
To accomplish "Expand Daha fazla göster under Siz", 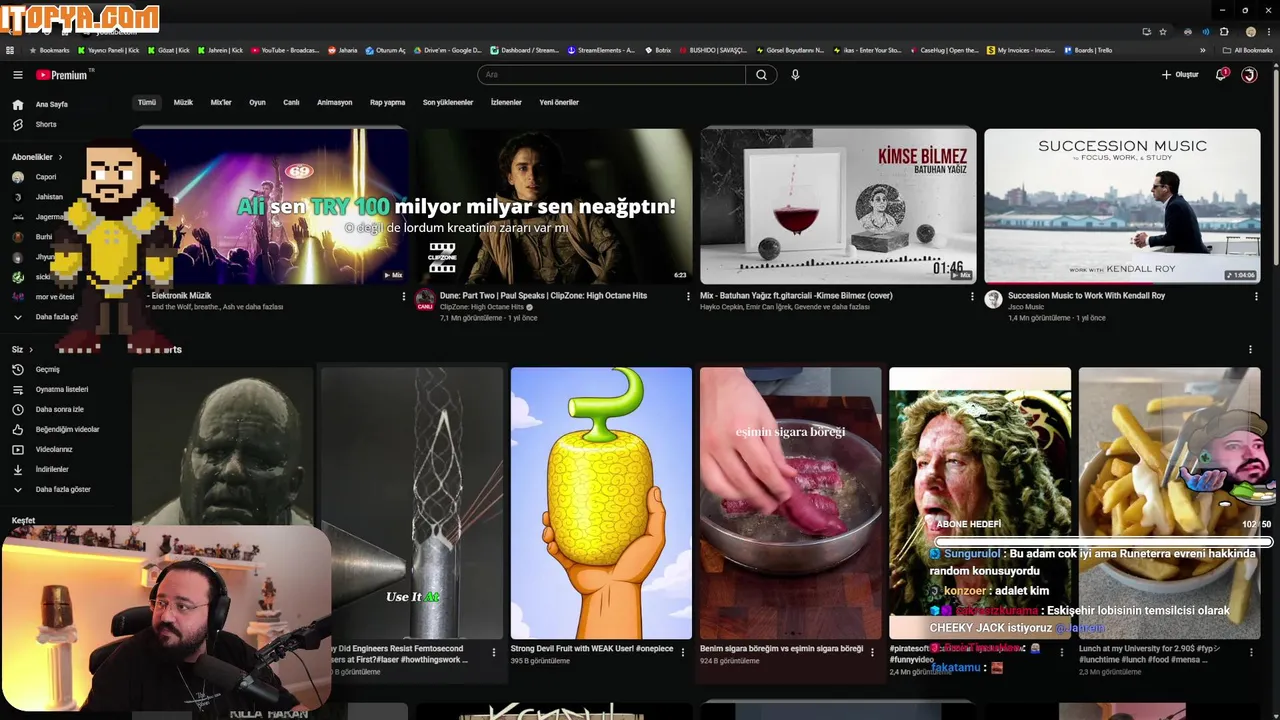I will click(x=52, y=489).
